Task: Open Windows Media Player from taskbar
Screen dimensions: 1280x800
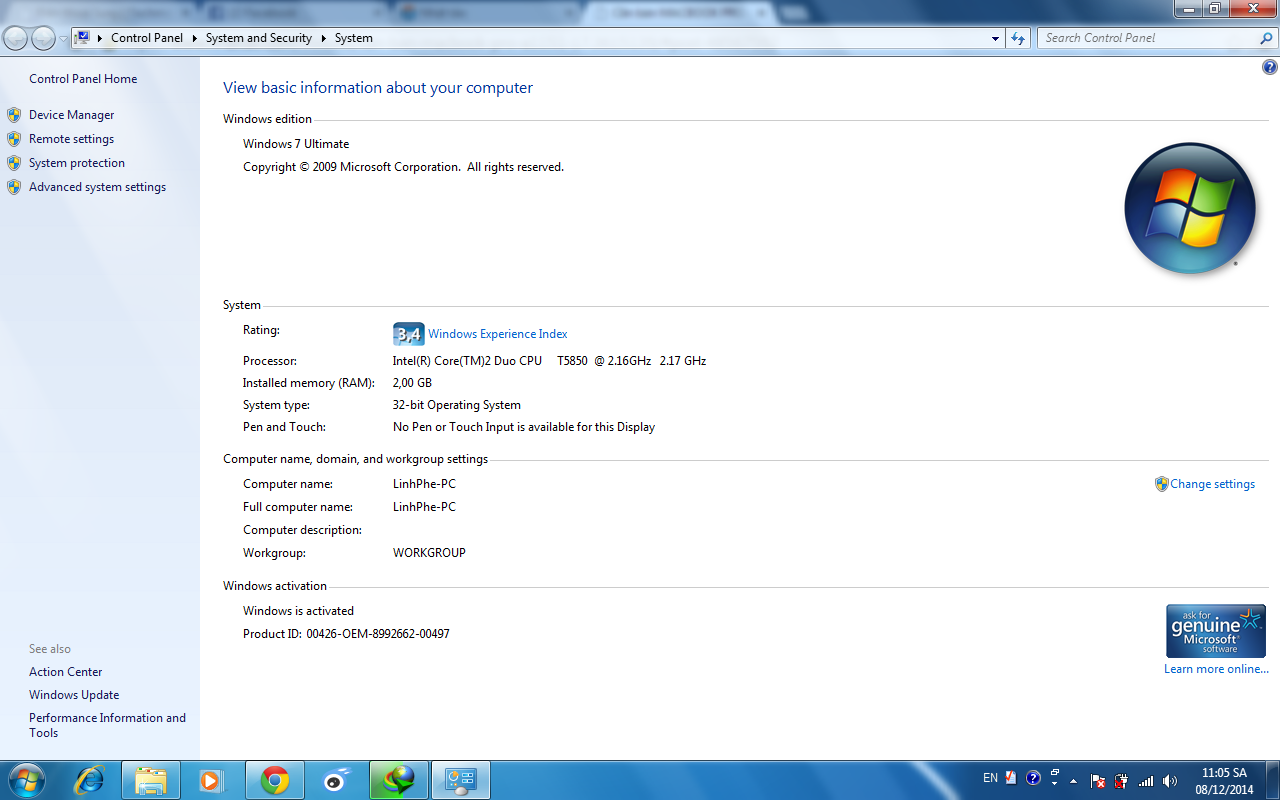Action: (x=211, y=780)
